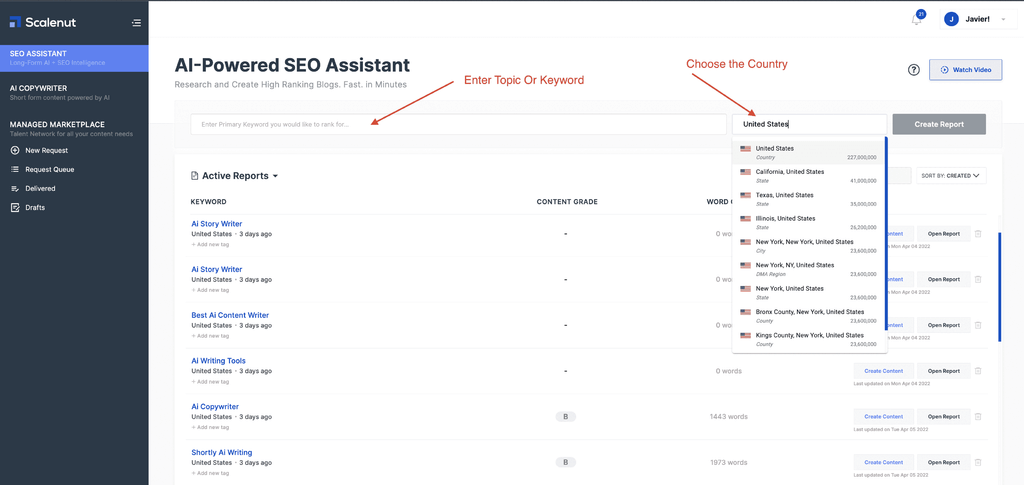Open Shortly Ai Writing keyword link
Image resolution: width=1024 pixels, height=485 pixels.
[x=221, y=452]
